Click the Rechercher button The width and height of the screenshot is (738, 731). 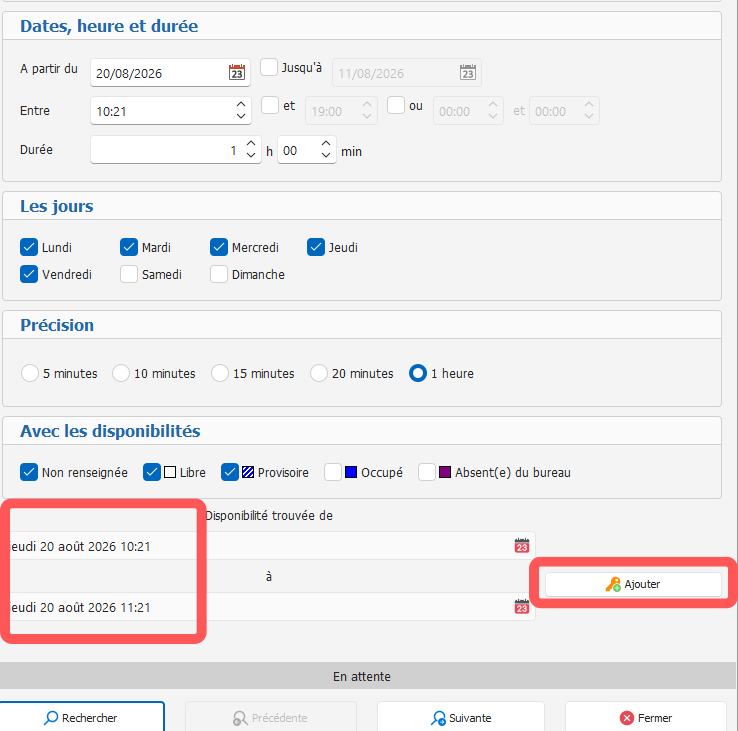pos(81,717)
